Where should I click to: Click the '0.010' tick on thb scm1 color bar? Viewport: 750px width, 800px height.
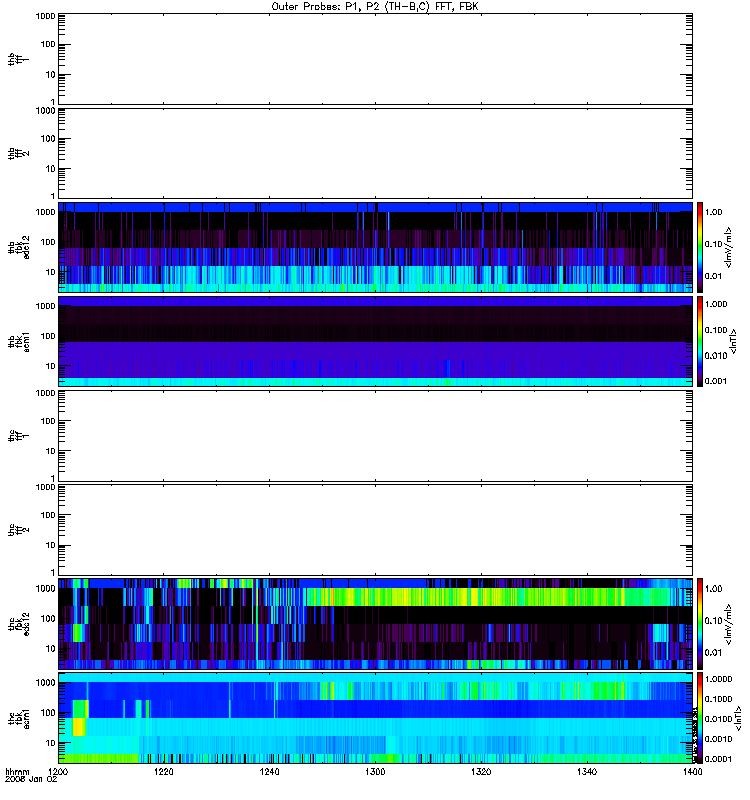[x=716, y=356]
